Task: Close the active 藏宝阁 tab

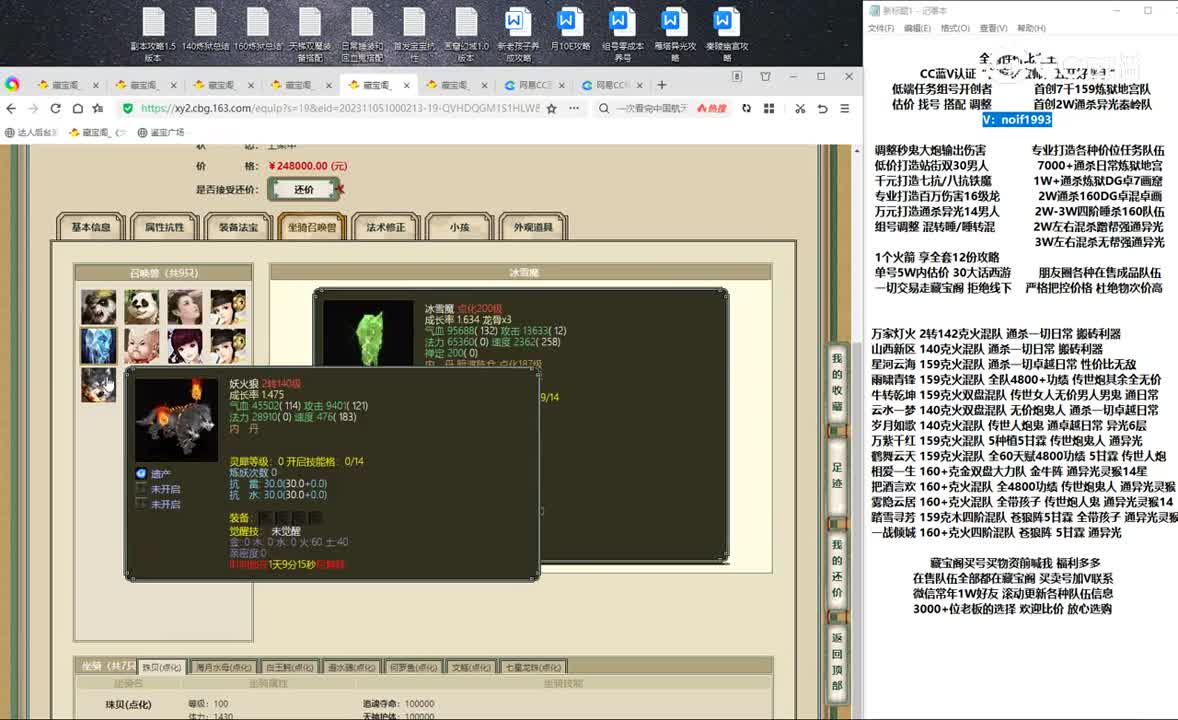Action: [x=406, y=85]
